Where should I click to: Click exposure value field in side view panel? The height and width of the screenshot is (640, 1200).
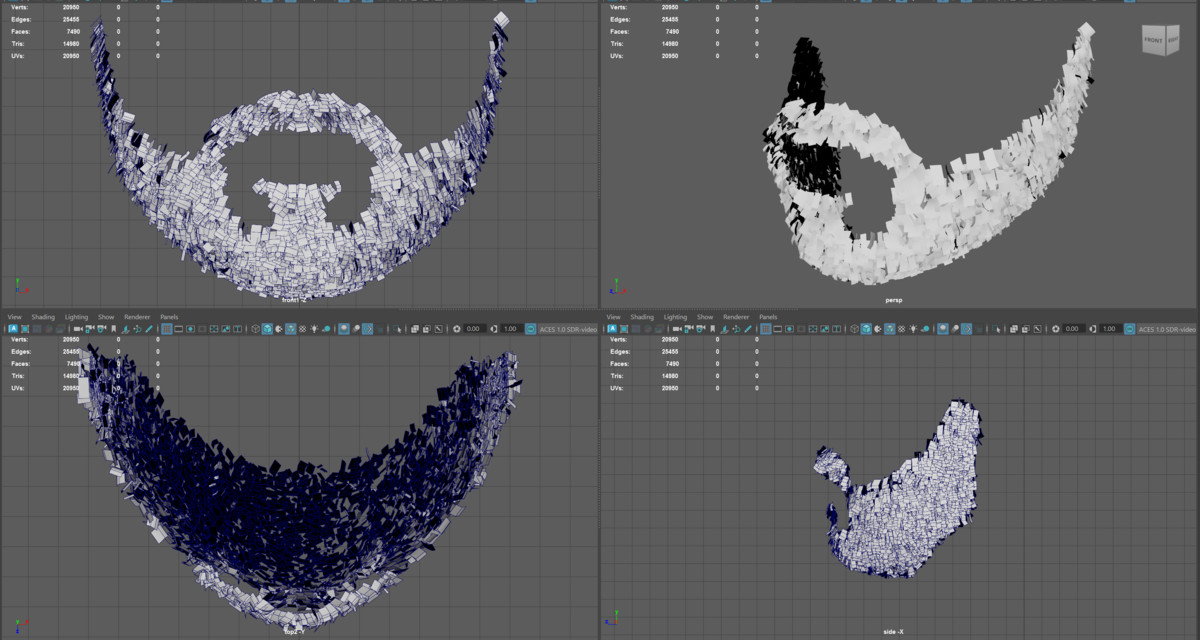tap(1073, 329)
